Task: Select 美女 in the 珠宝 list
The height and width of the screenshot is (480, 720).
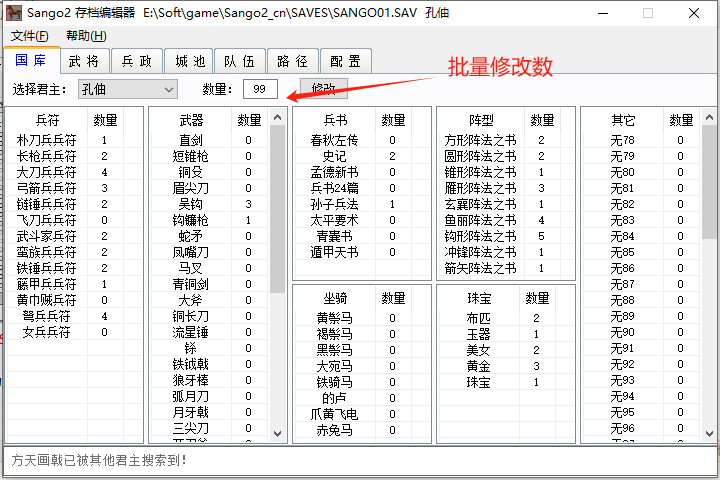Action: click(x=479, y=350)
